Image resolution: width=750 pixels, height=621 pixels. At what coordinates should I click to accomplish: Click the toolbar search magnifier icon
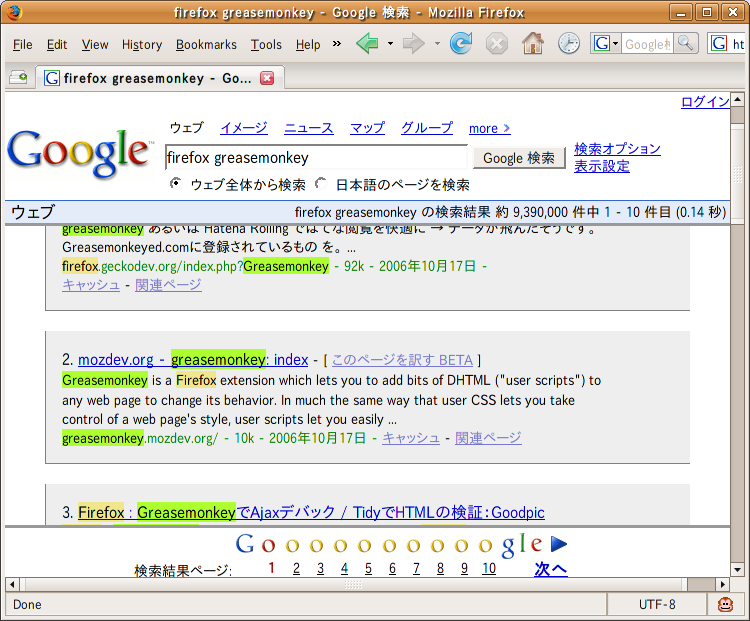click(x=685, y=44)
